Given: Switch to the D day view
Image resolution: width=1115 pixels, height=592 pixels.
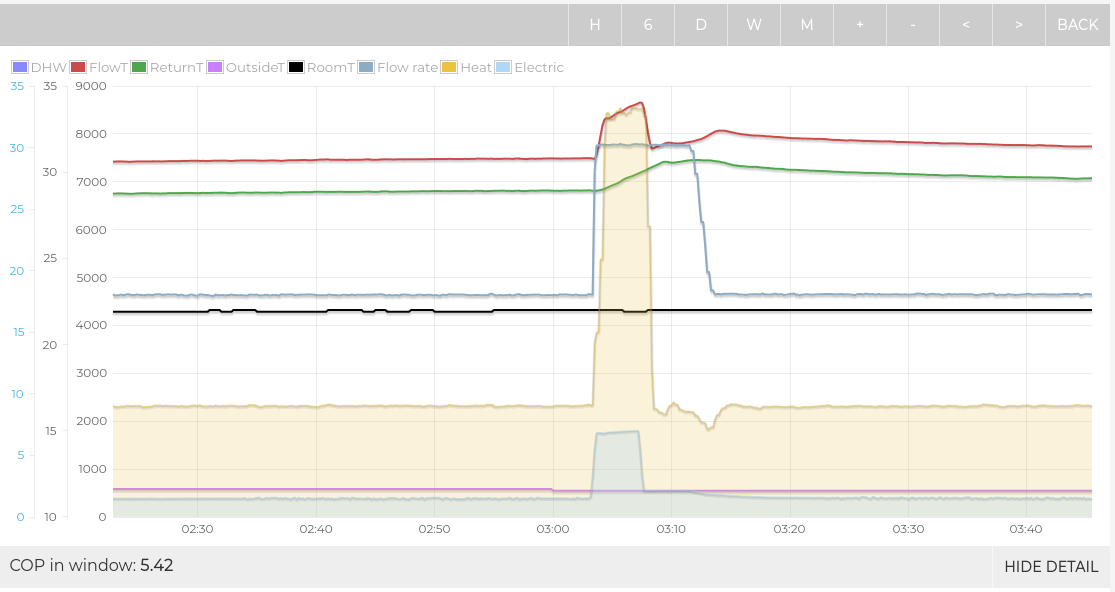Looking at the screenshot, I should click(x=701, y=25).
